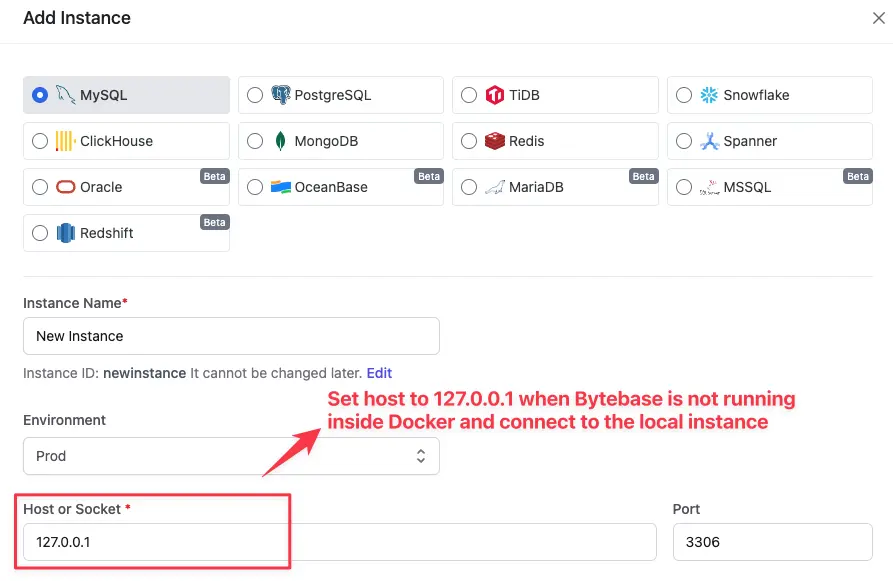
Task: Click the 'newinstance' instance ID text
Action: (x=145, y=373)
